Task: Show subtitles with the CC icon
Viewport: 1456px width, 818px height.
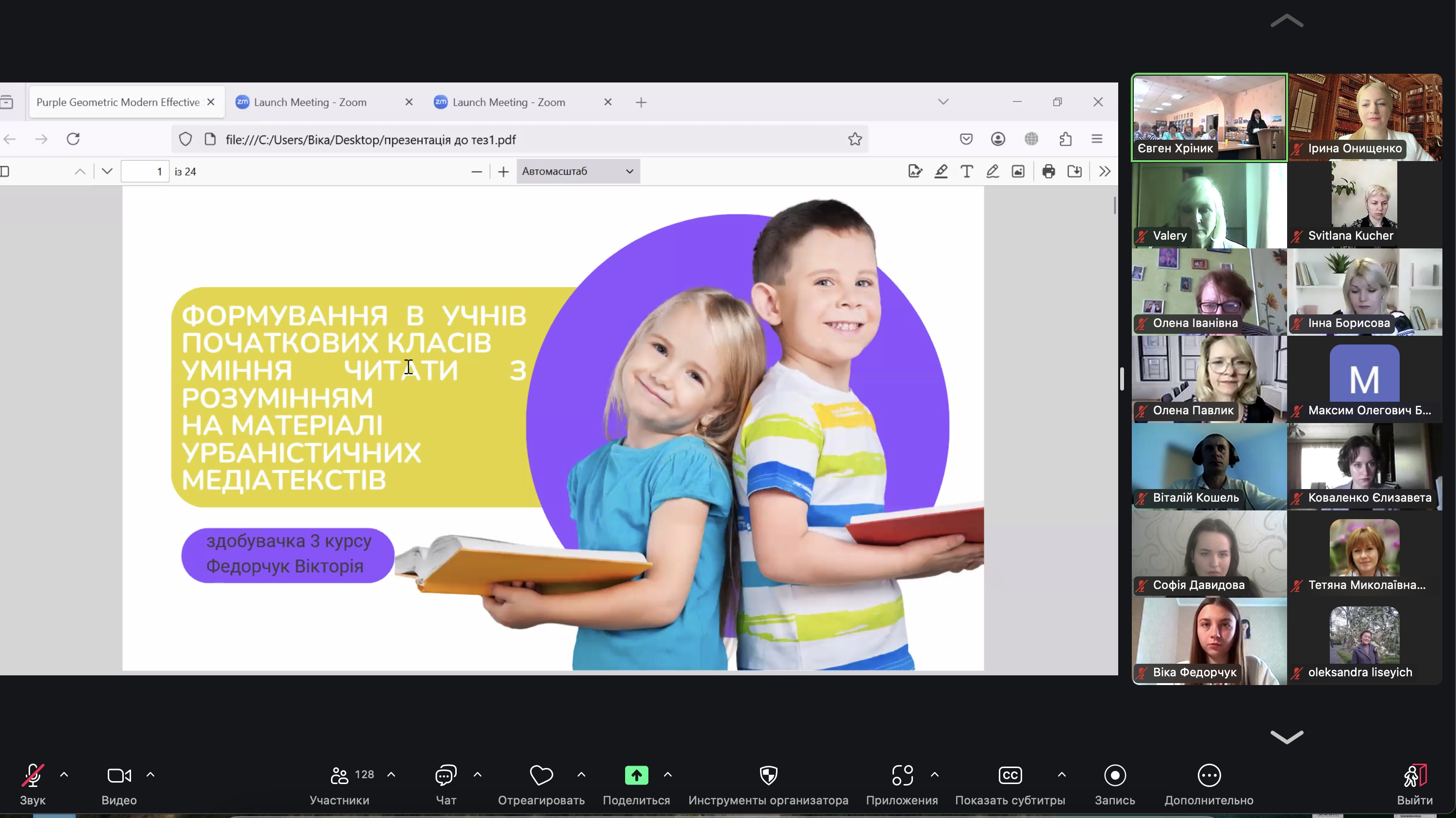Action: tap(1010, 776)
